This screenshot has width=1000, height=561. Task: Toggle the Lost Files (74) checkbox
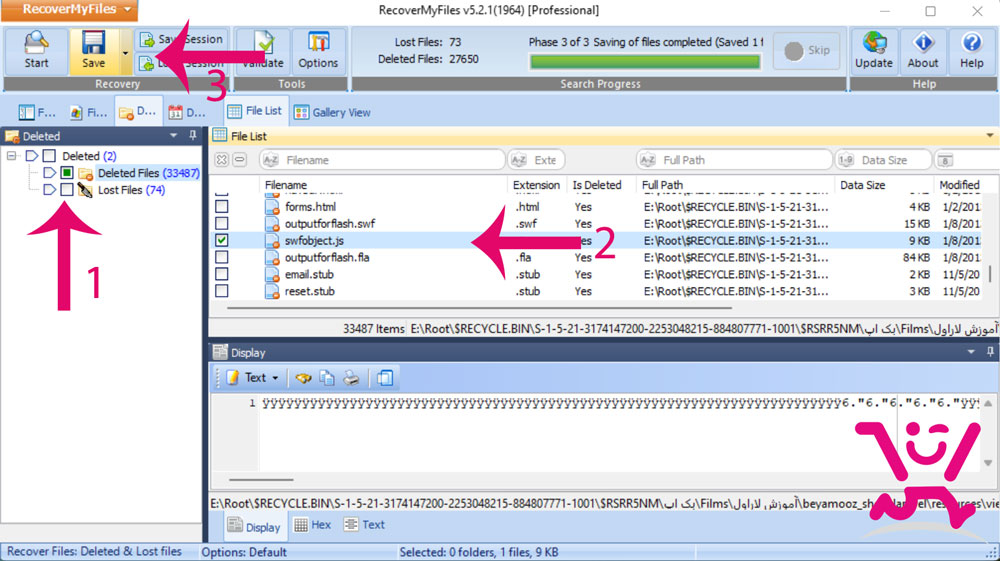coord(67,190)
